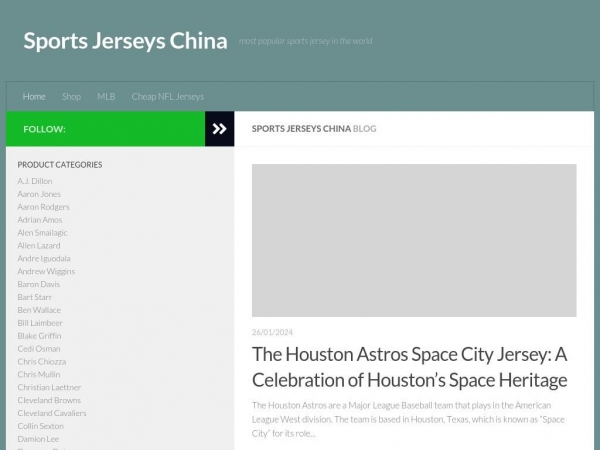Screen dimensions: 600x450
Task: Open the Blake Griffin category
Action: pyautogui.click(x=39, y=336)
